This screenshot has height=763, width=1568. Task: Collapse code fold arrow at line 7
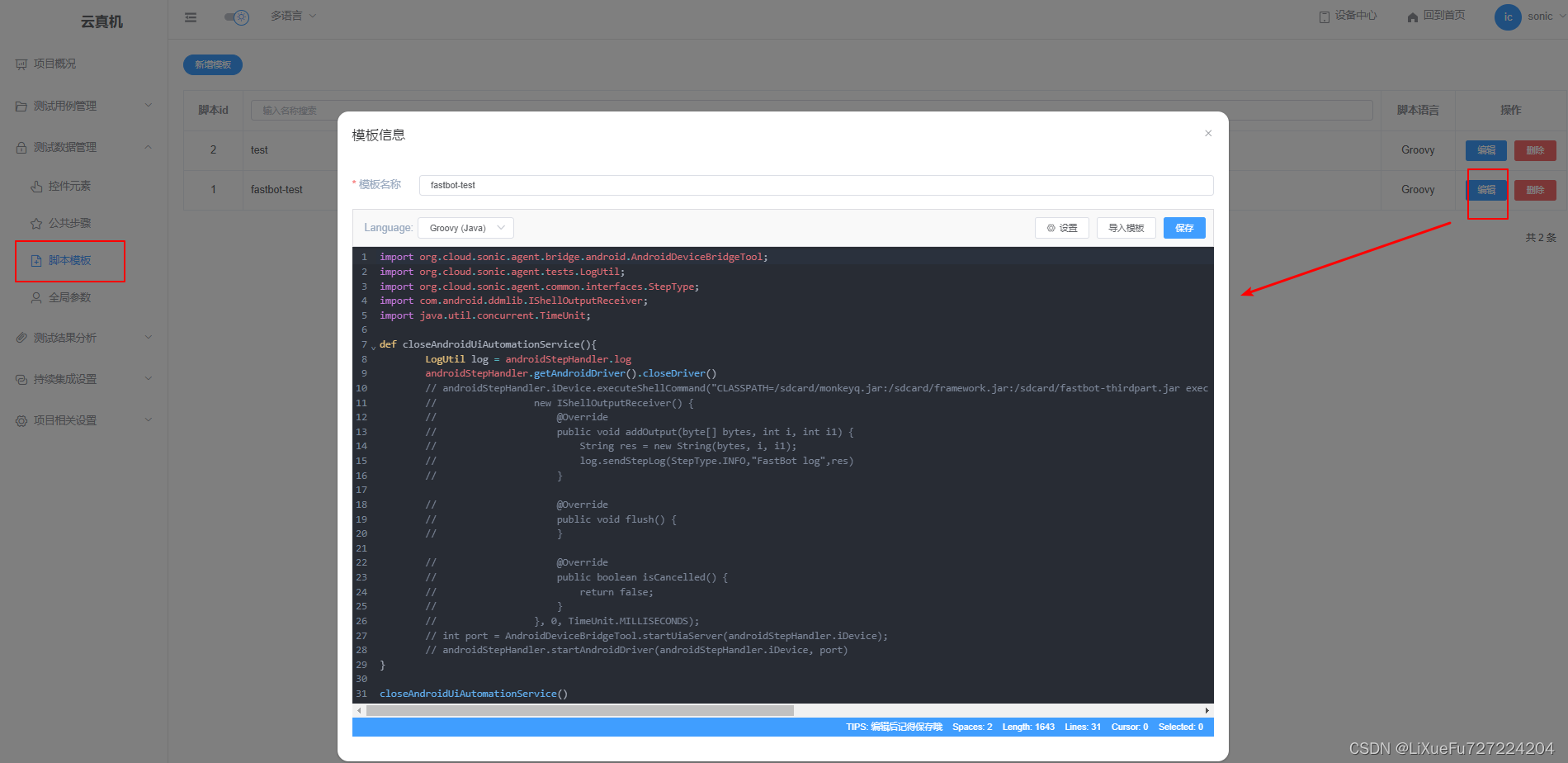pos(373,346)
